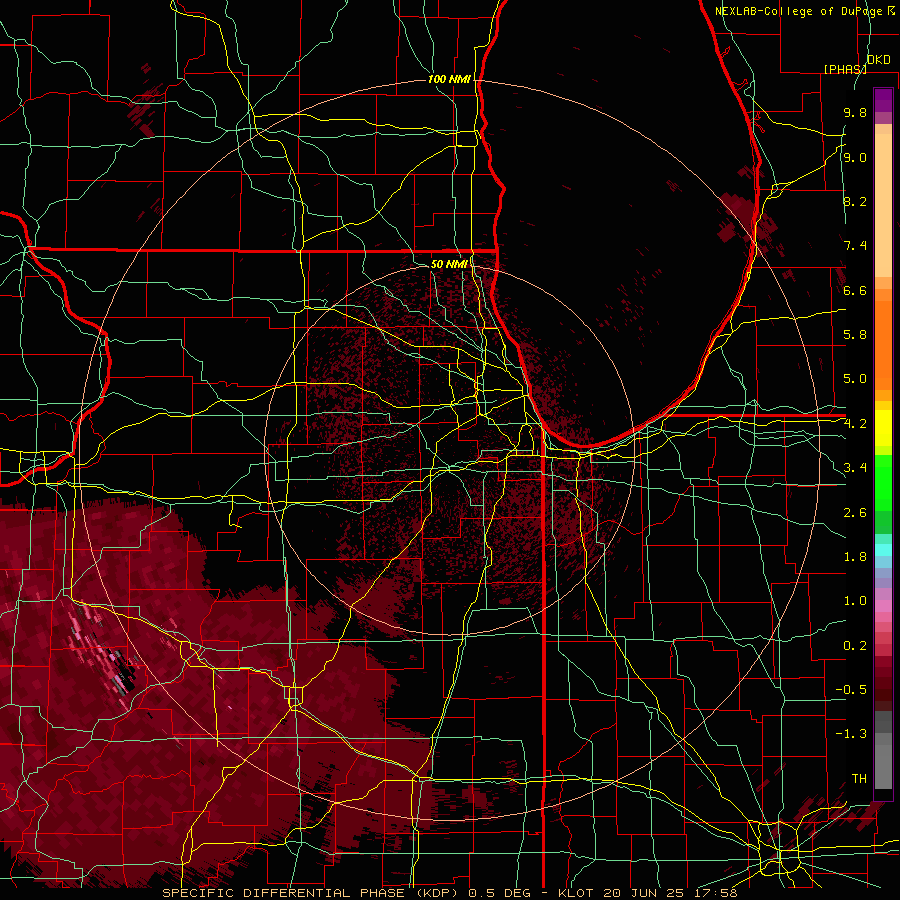The width and height of the screenshot is (900, 900).
Task: Click the purple top segment of the color bar
Action: tap(883, 101)
